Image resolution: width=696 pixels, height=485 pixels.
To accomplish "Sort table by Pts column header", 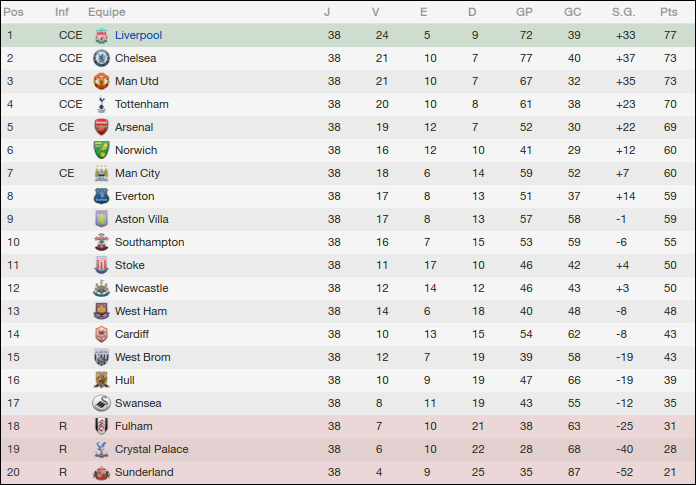I will [668, 12].
